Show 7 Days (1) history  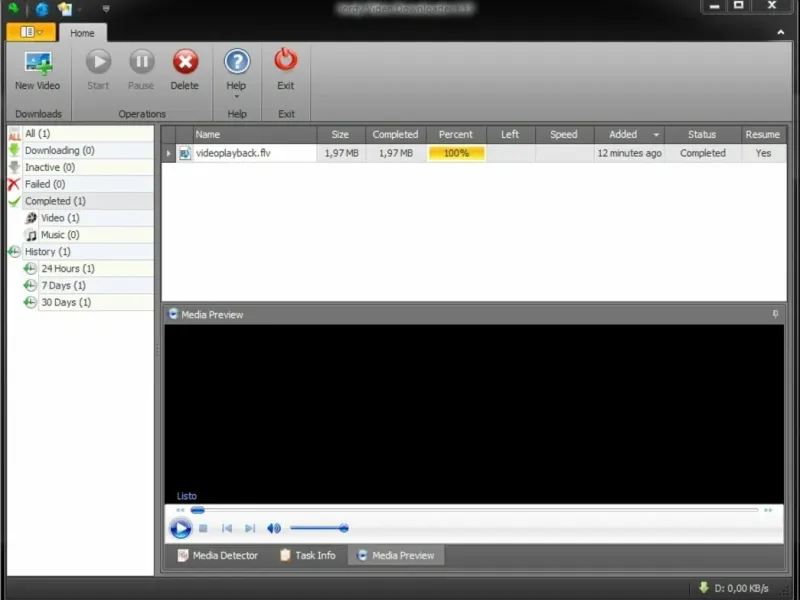coord(88,285)
